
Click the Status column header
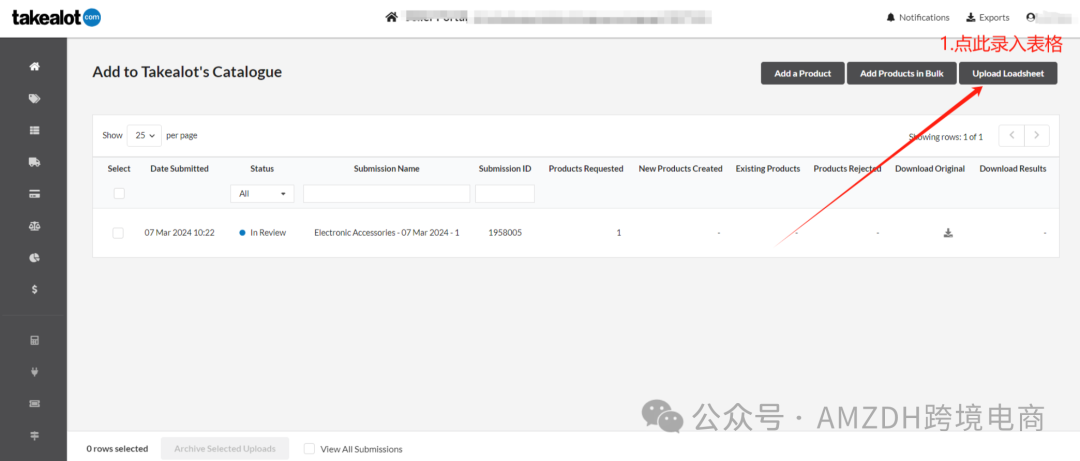(262, 169)
